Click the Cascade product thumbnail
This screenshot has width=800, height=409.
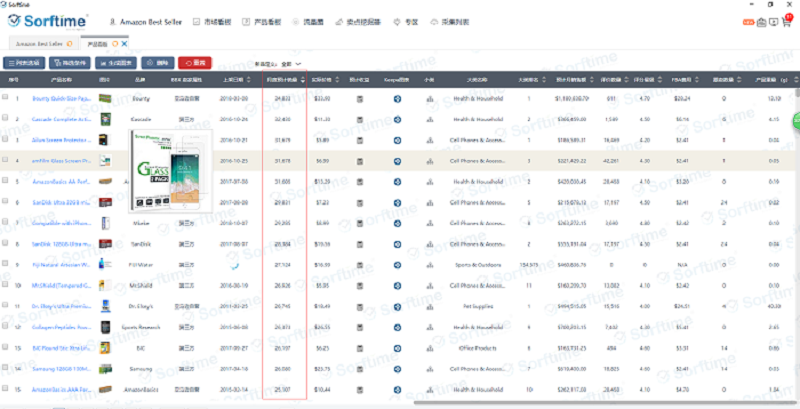pyautogui.click(x=105, y=119)
